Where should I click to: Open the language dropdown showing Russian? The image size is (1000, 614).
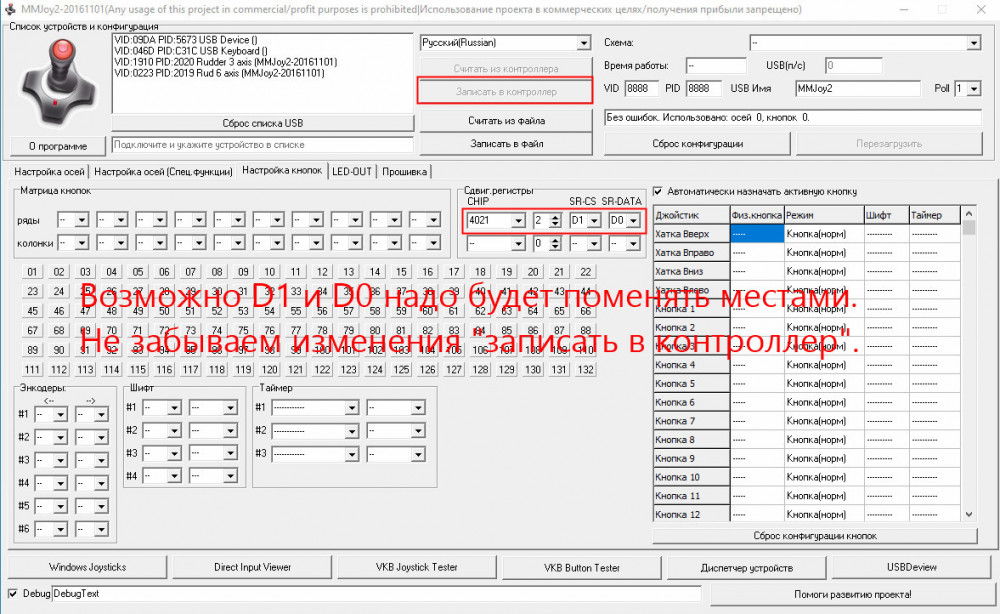(584, 43)
